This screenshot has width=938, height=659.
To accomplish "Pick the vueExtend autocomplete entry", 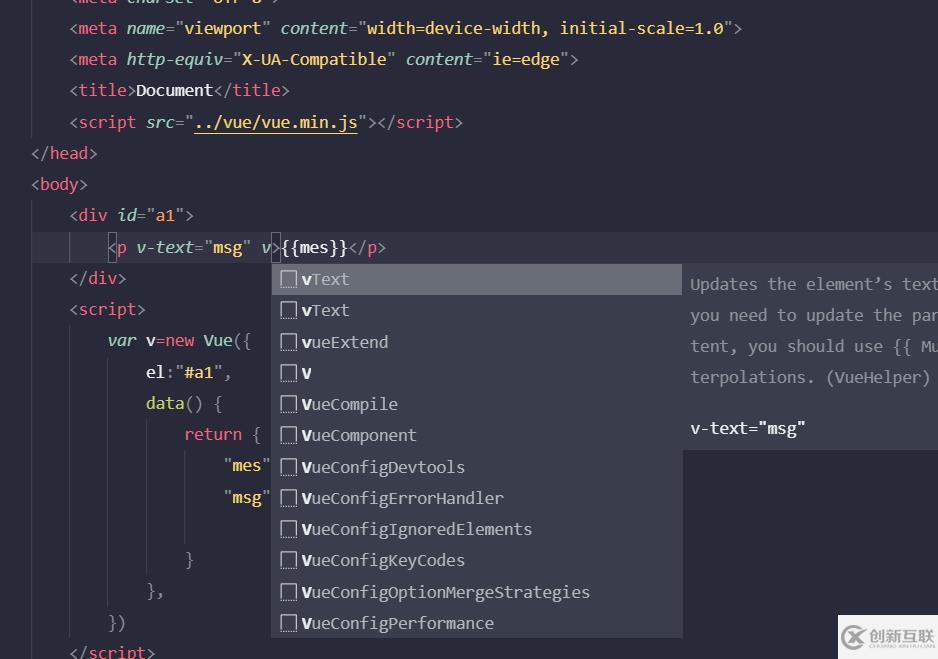I will click(477, 342).
